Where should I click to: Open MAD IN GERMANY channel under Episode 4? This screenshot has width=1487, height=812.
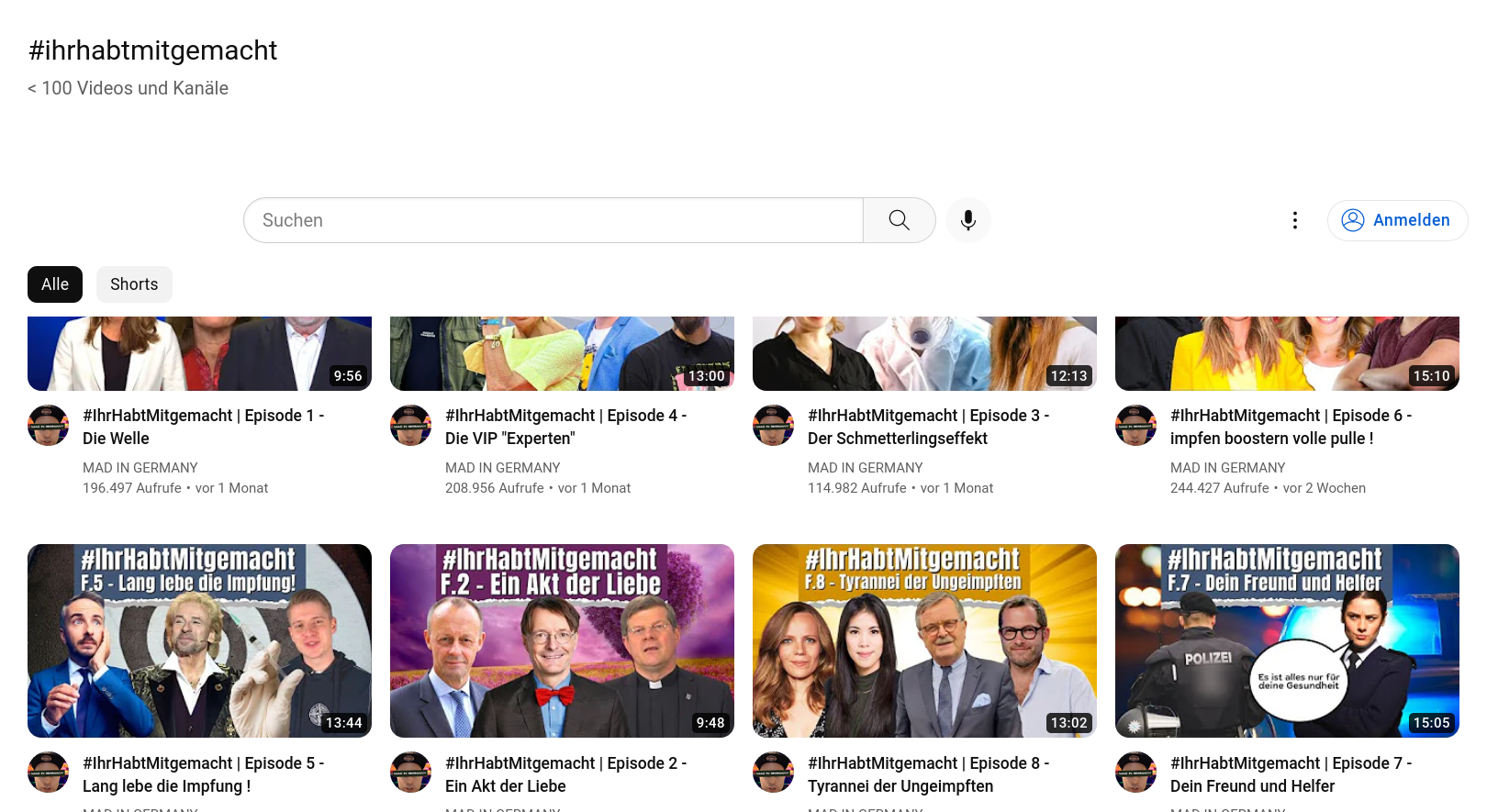503,468
